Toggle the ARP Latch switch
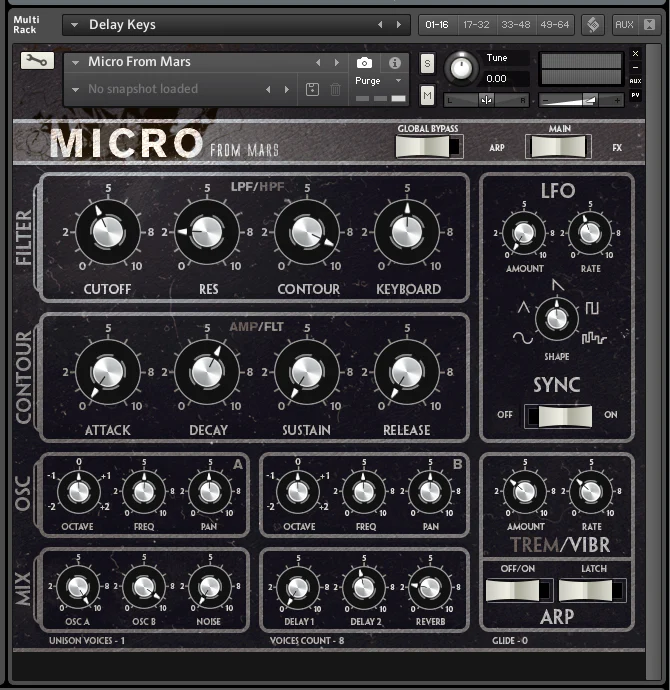This screenshot has width=670, height=690. (592, 590)
